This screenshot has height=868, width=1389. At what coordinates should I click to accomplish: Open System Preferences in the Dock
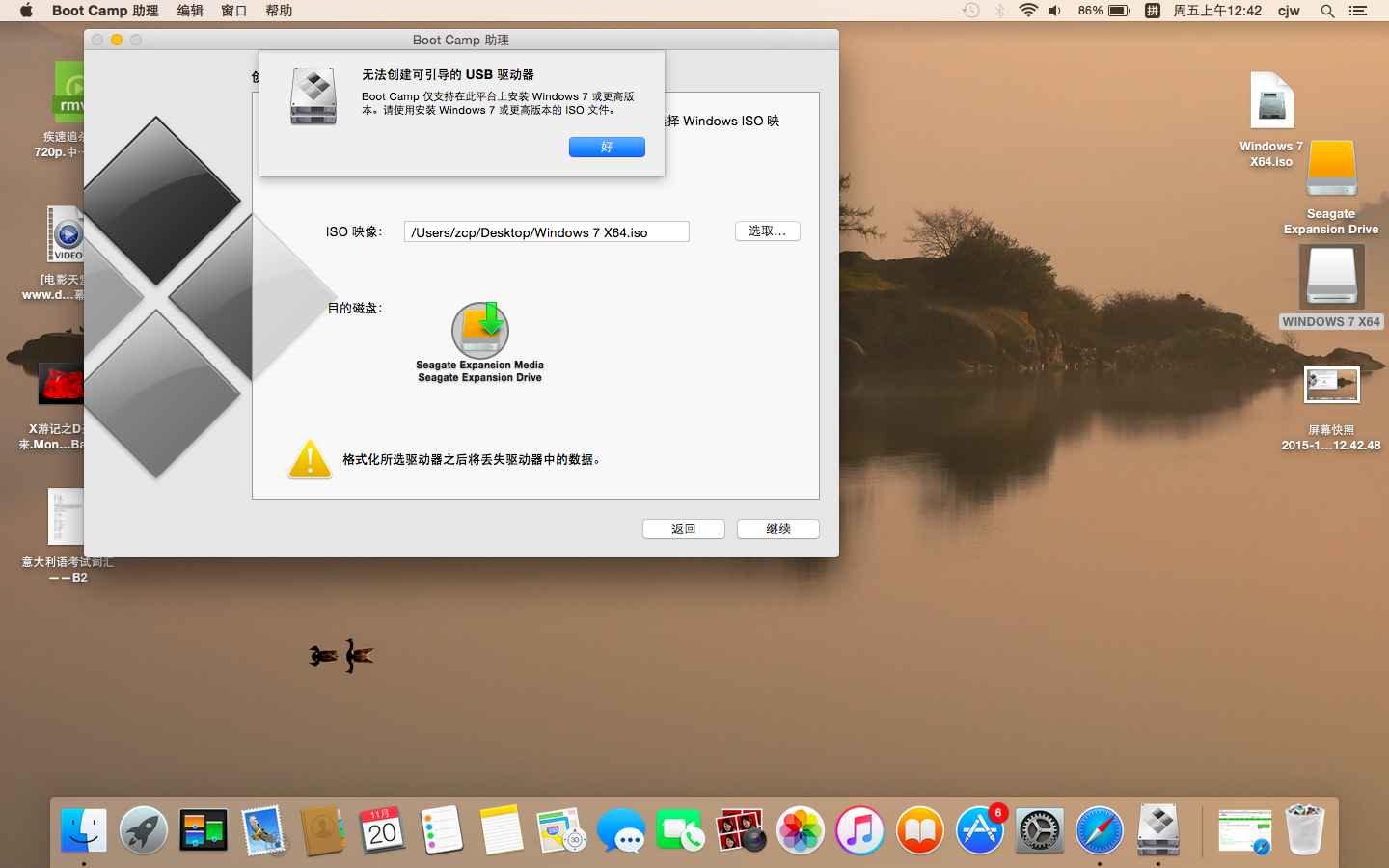[x=1040, y=829]
